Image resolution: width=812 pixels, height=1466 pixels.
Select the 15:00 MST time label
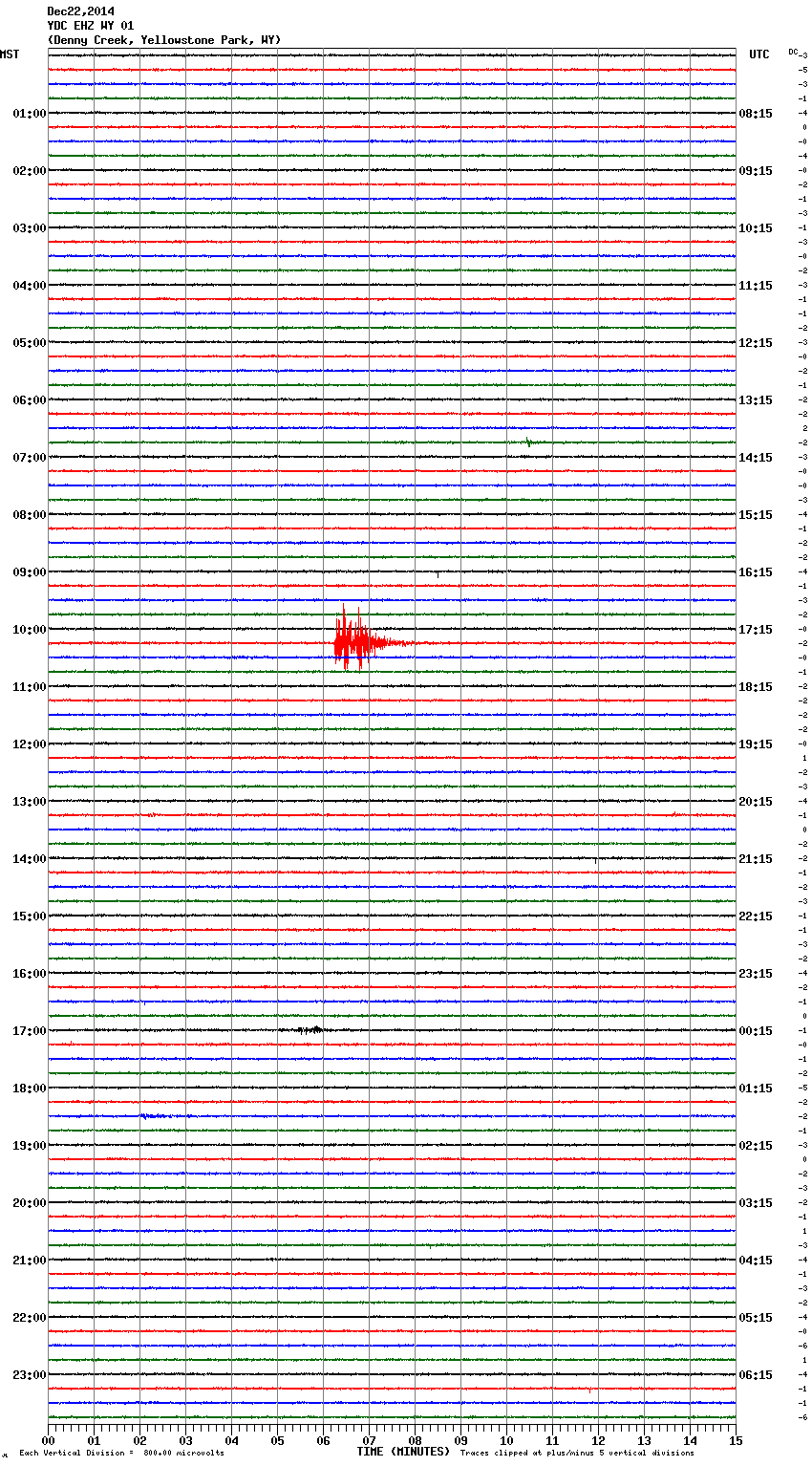coord(30,916)
